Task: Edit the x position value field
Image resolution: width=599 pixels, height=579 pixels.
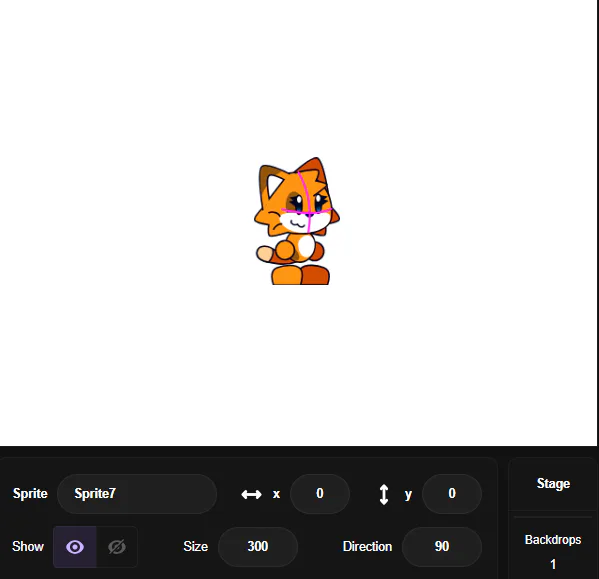Action: (x=320, y=493)
